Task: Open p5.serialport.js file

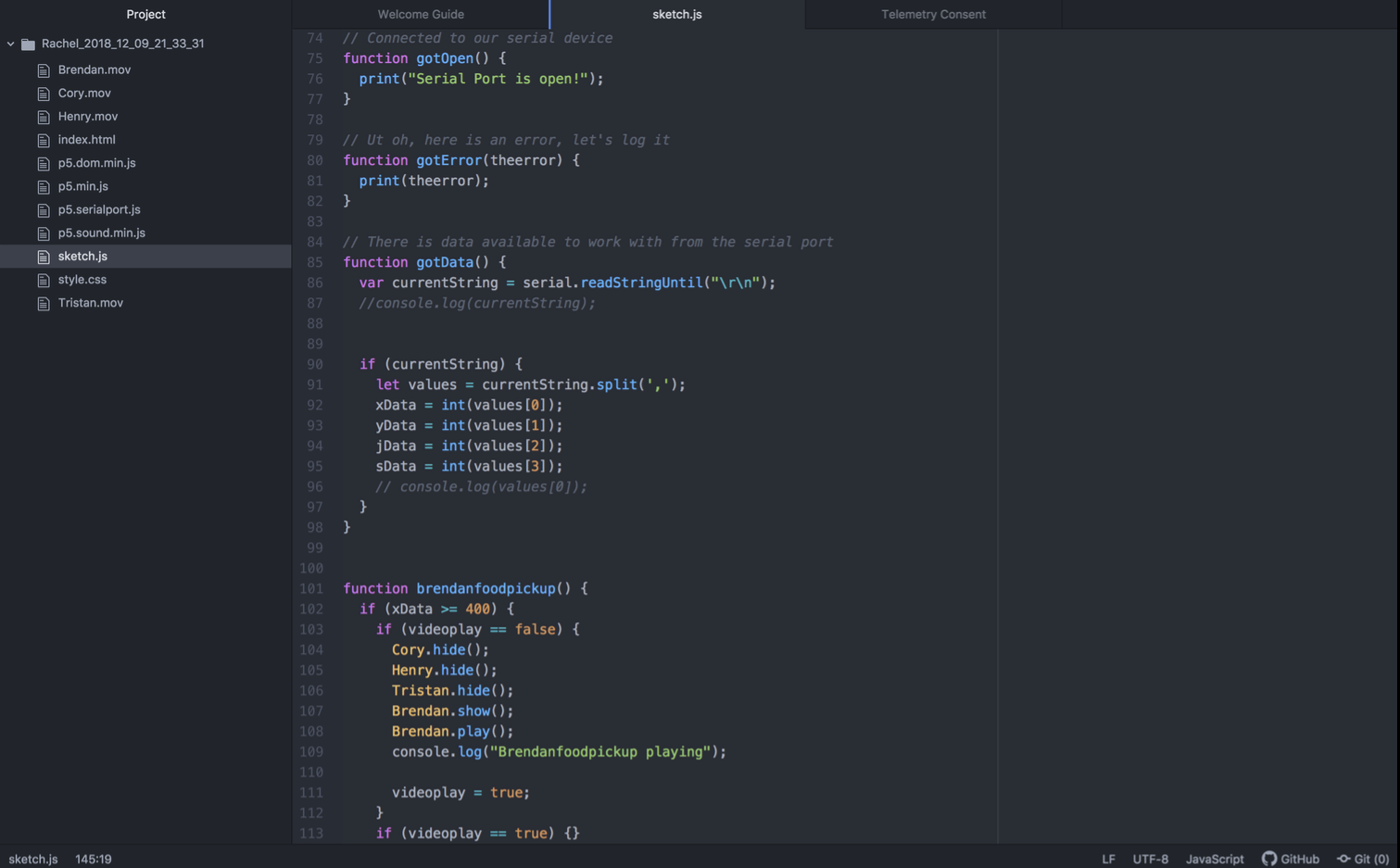Action: tap(99, 209)
